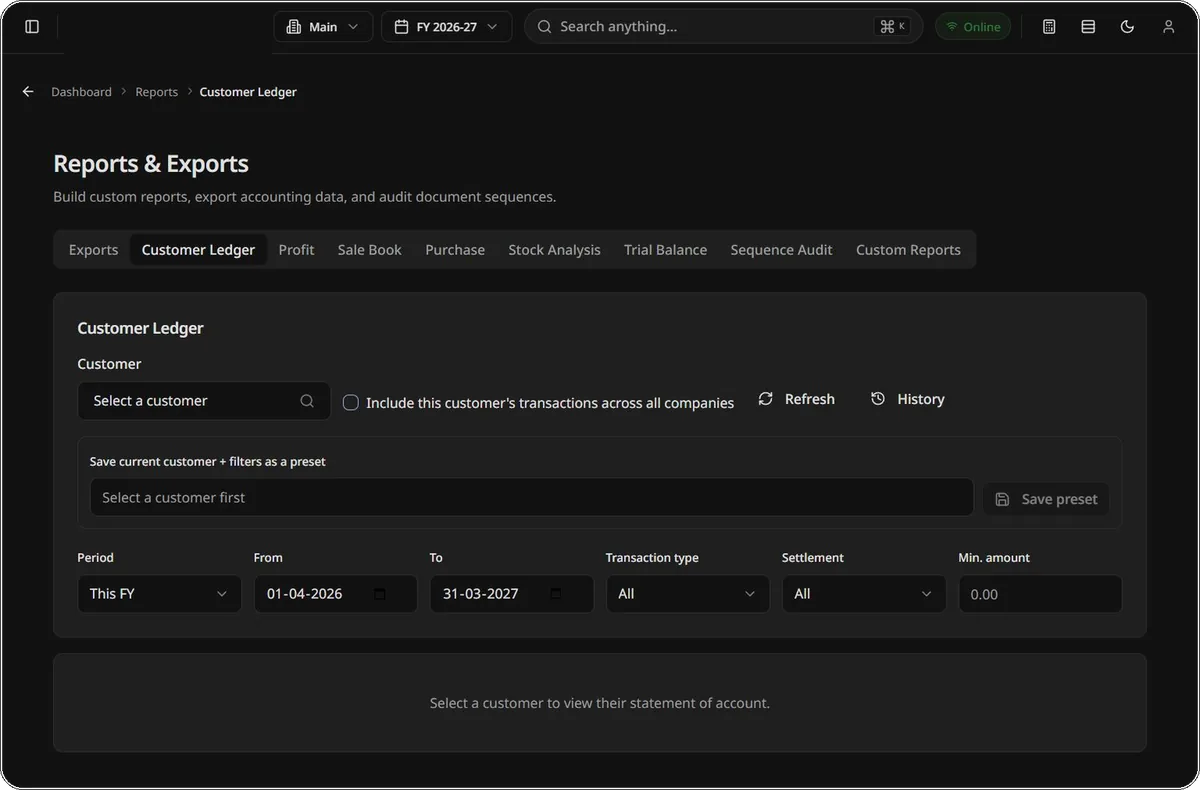The image size is (1200, 790).
Task: Follow the Reports breadcrumb link
Action: pyautogui.click(x=157, y=92)
